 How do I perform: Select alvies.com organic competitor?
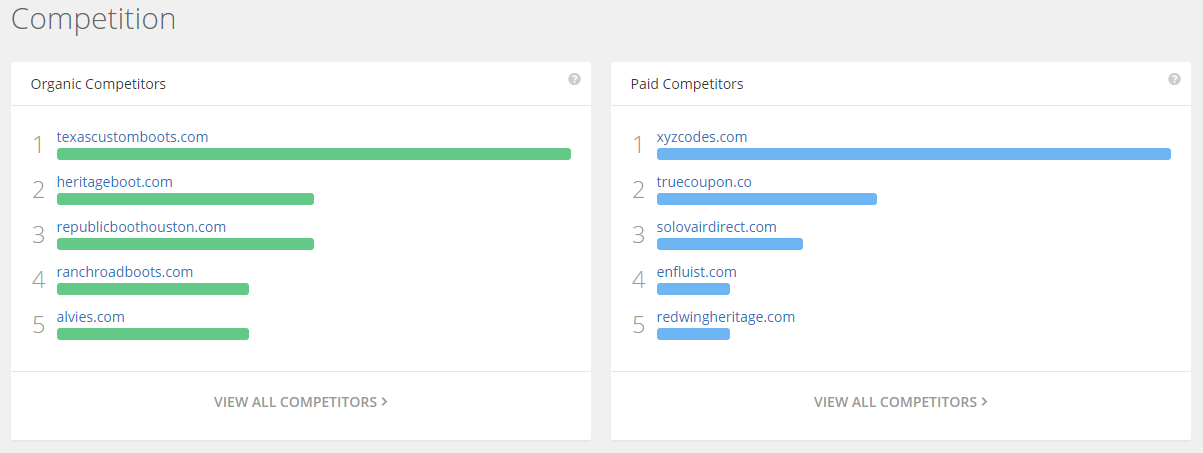point(91,317)
